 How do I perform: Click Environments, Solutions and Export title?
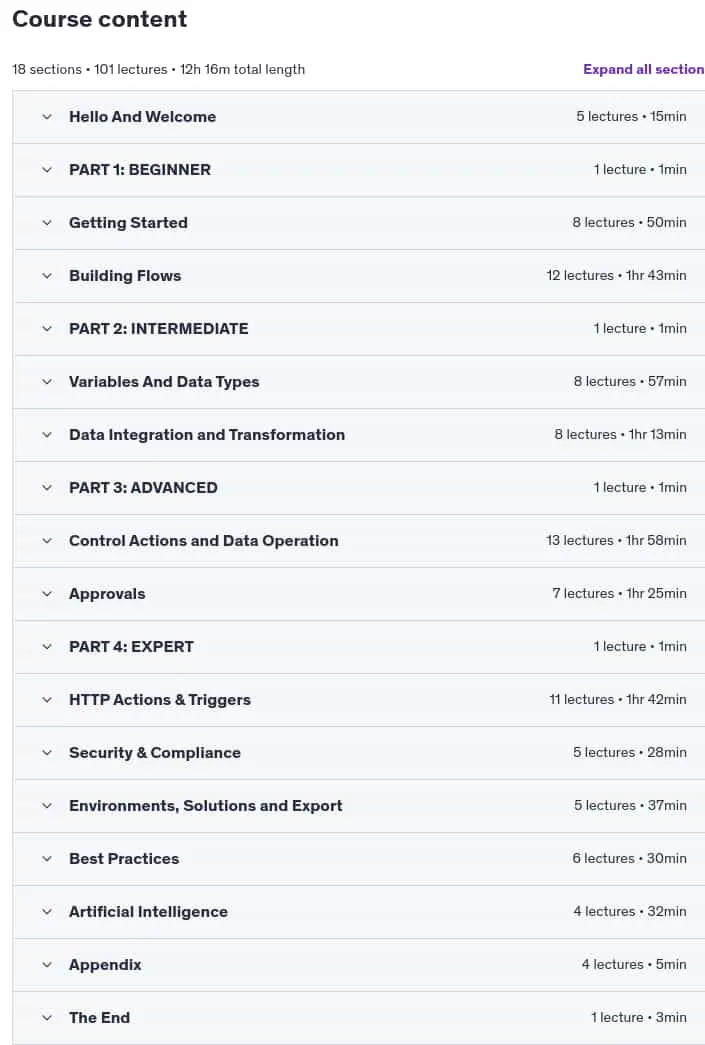click(205, 806)
